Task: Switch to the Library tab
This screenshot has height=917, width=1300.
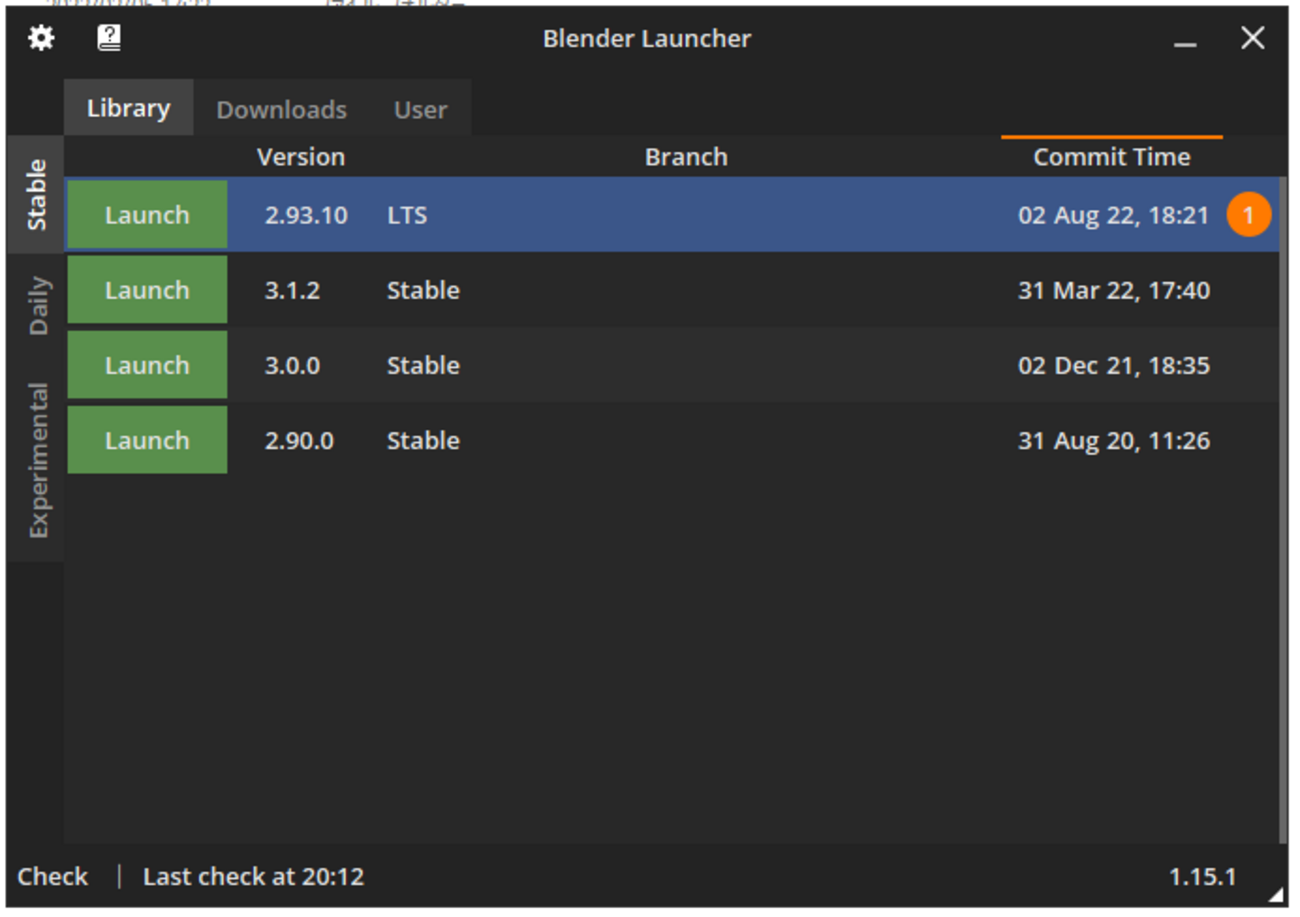Action: coord(129,108)
